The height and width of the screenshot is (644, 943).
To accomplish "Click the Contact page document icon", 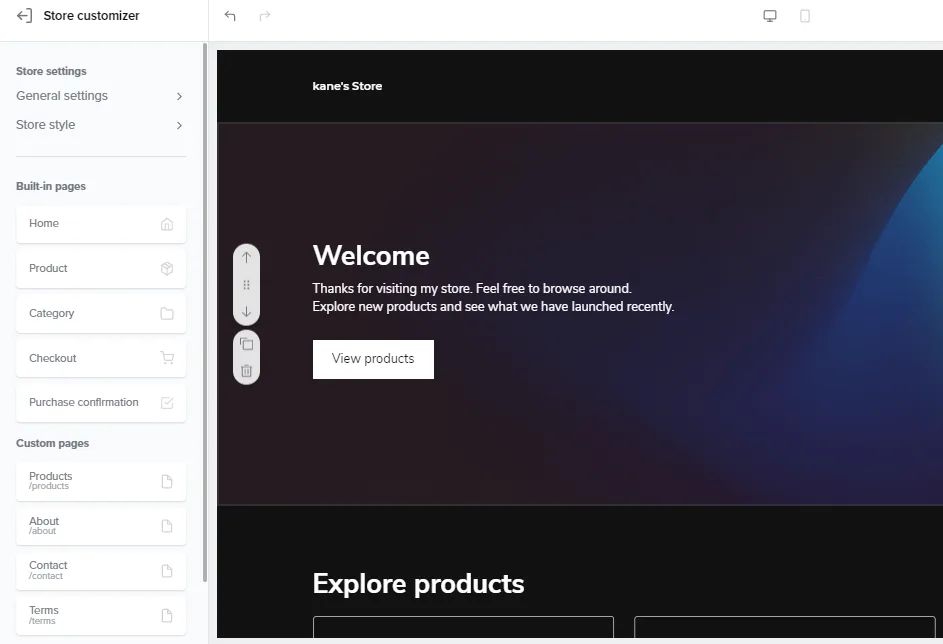I will click(x=167, y=571).
